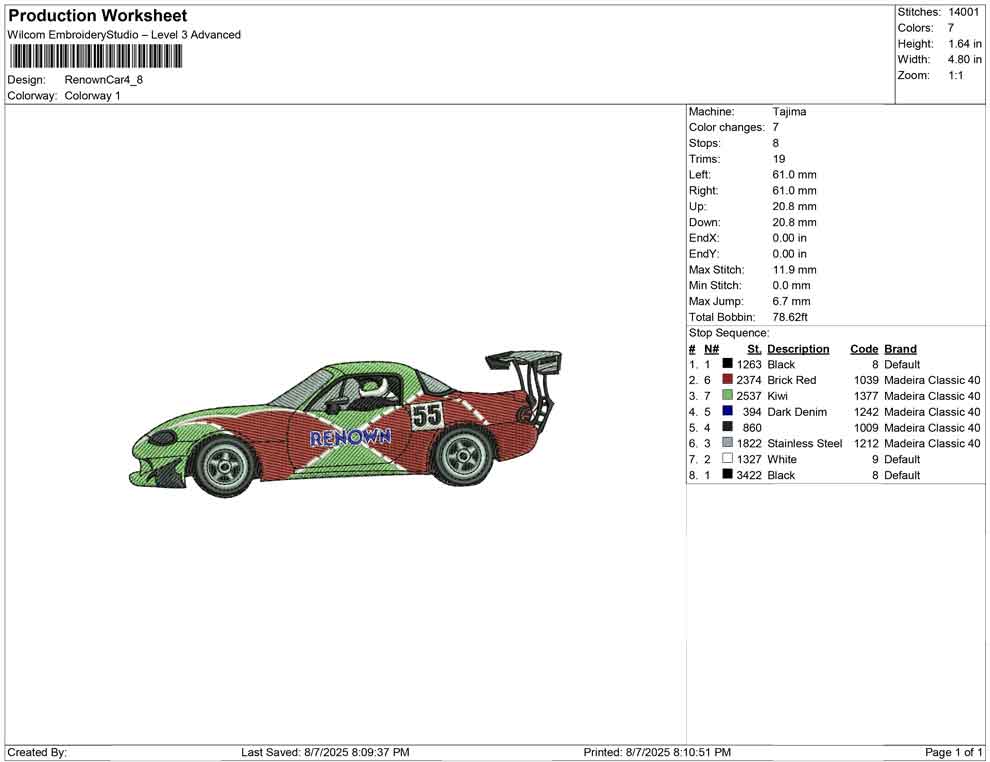This screenshot has height=762, width=990.
Task: Click the Up value '20.8 mm'
Action: (794, 206)
